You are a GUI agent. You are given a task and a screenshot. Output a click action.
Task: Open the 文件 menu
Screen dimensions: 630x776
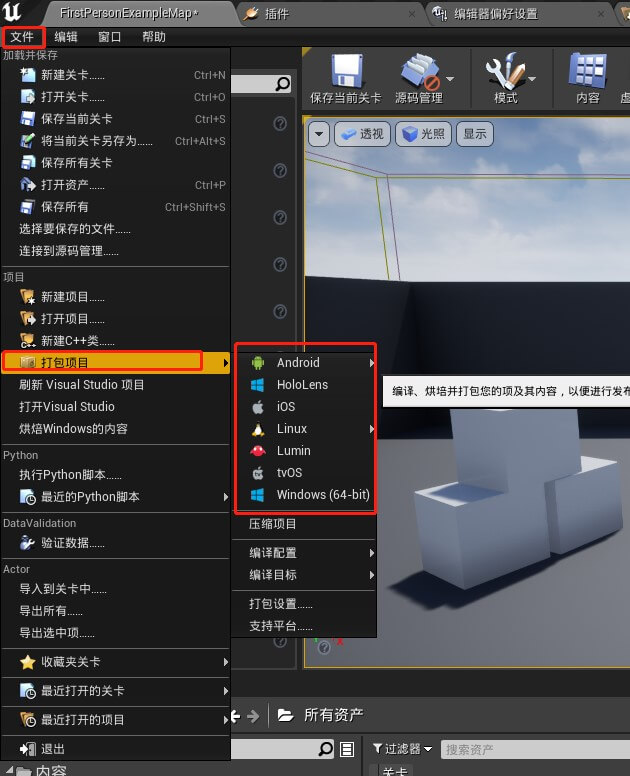tap(22, 37)
